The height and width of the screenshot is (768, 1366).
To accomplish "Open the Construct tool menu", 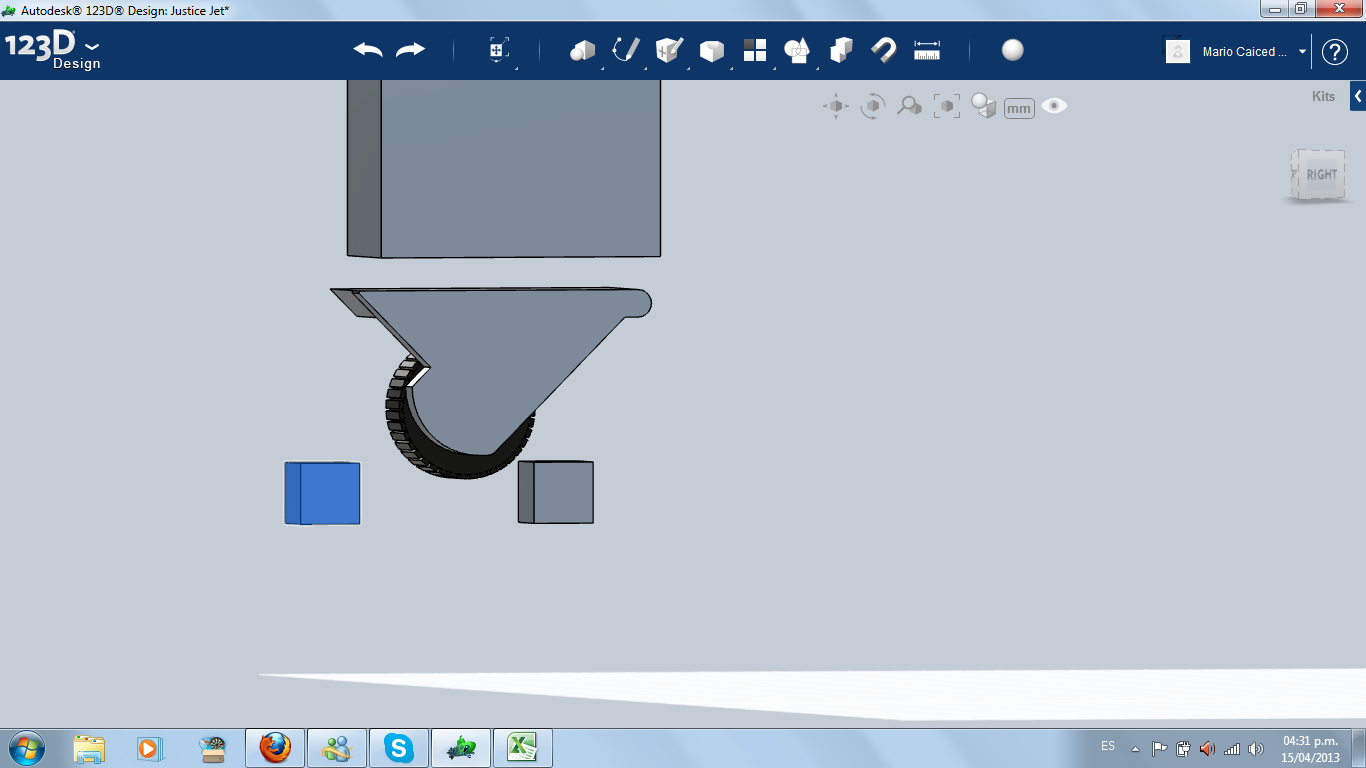I will 669,50.
